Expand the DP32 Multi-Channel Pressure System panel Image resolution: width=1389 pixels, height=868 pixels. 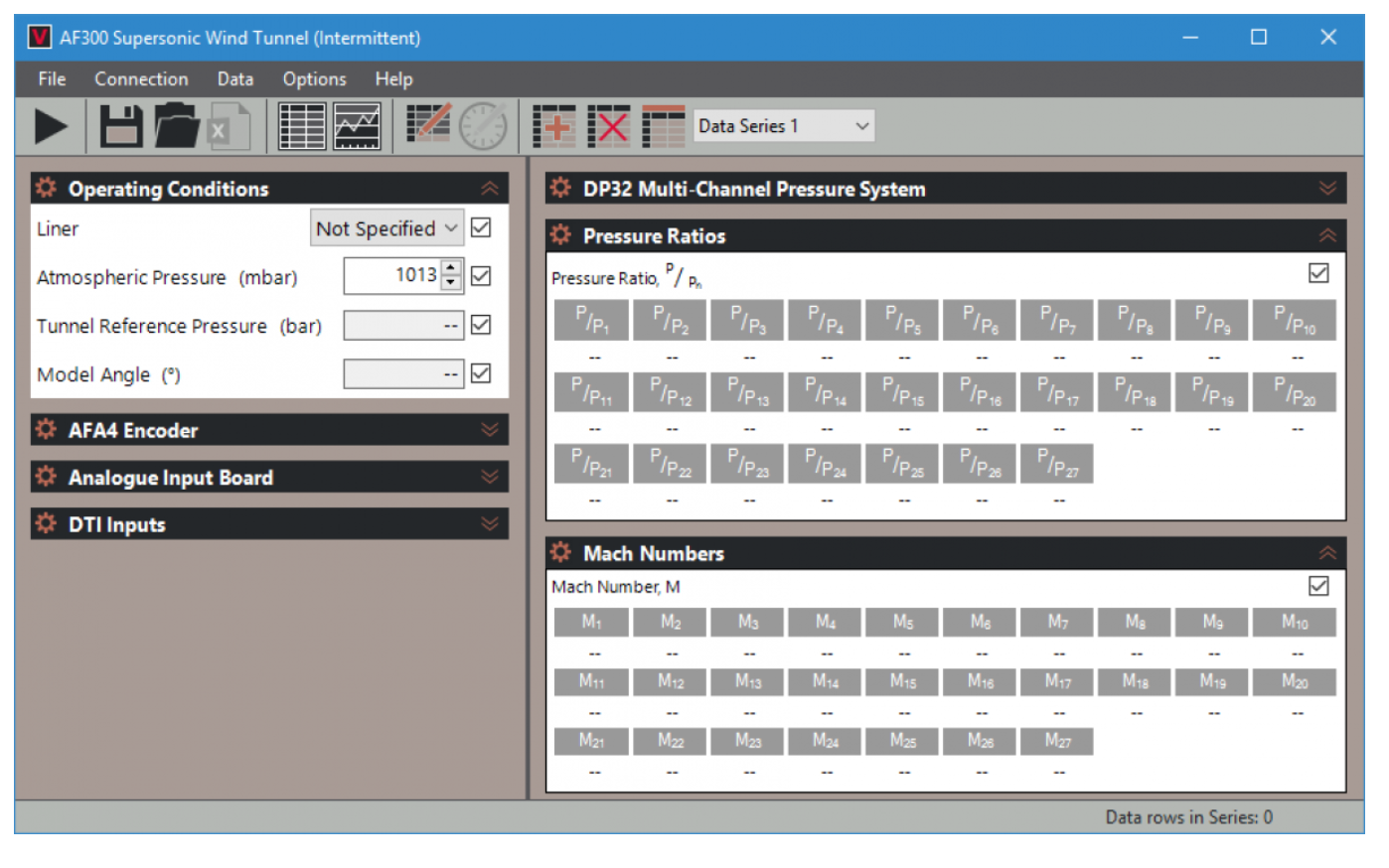(x=1327, y=189)
